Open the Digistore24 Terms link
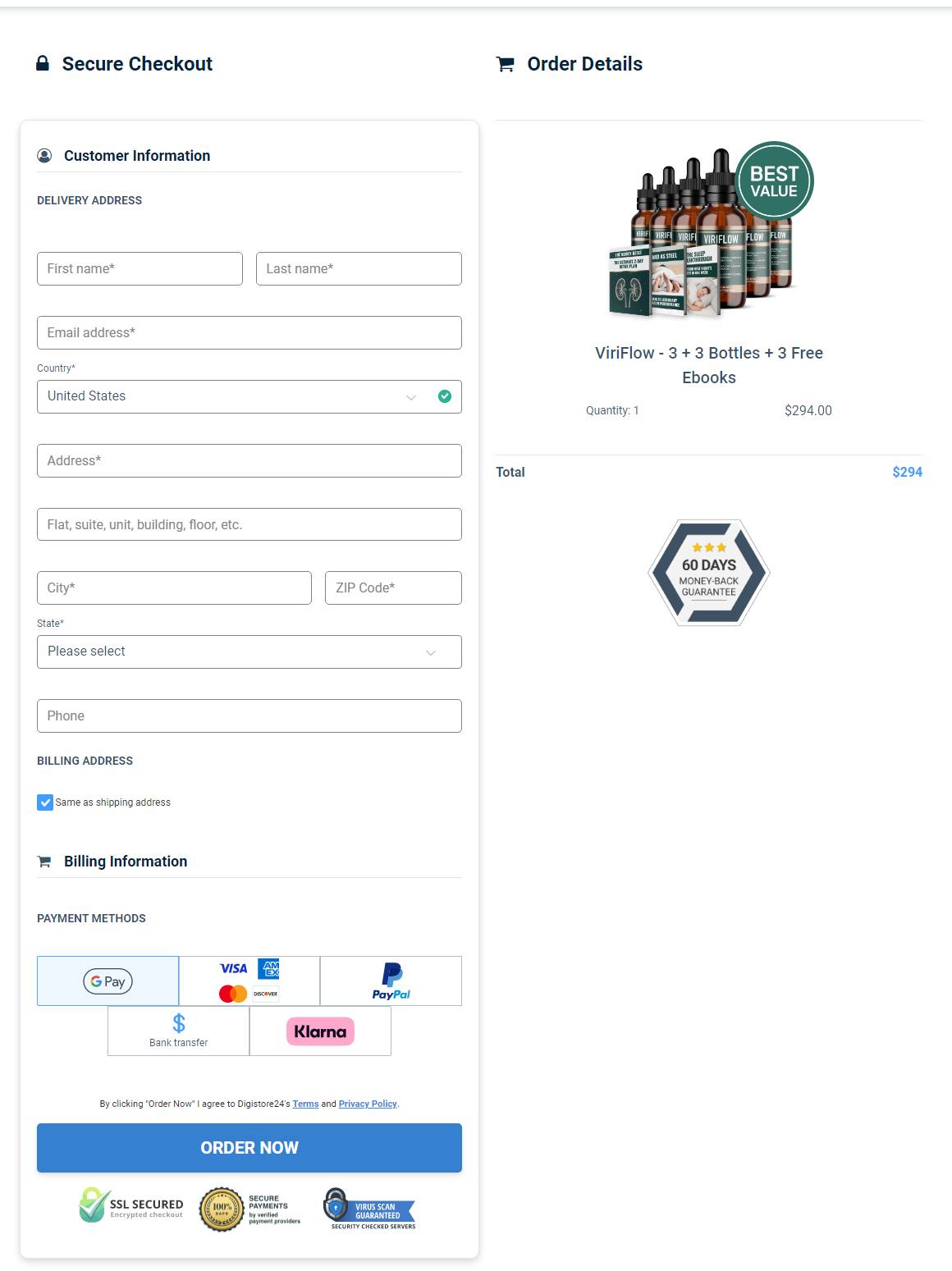The height and width of the screenshot is (1271, 952). [305, 1104]
